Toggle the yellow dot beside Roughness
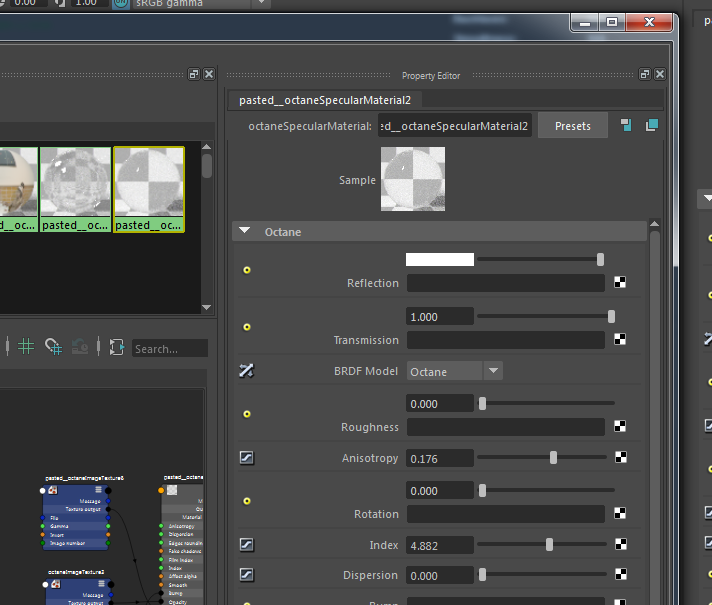The width and height of the screenshot is (712, 605). (x=247, y=414)
